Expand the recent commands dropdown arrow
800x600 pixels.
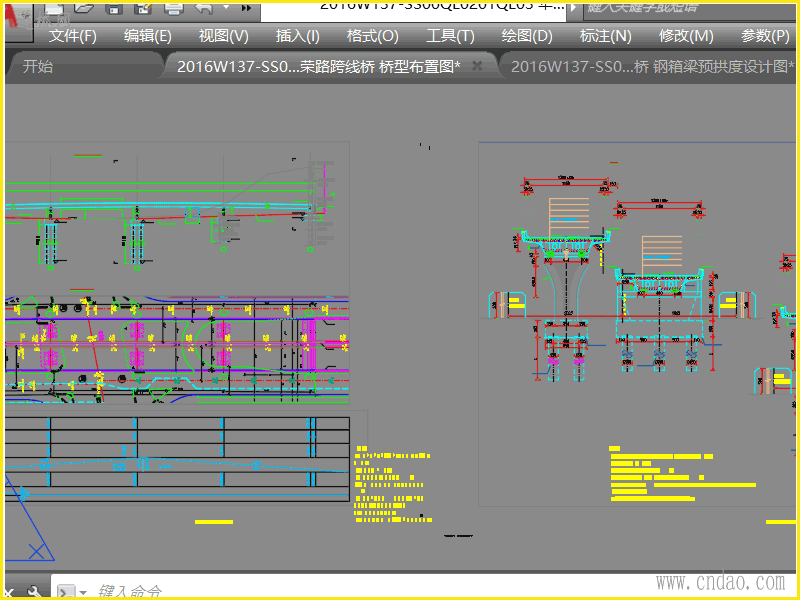pos(83,593)
